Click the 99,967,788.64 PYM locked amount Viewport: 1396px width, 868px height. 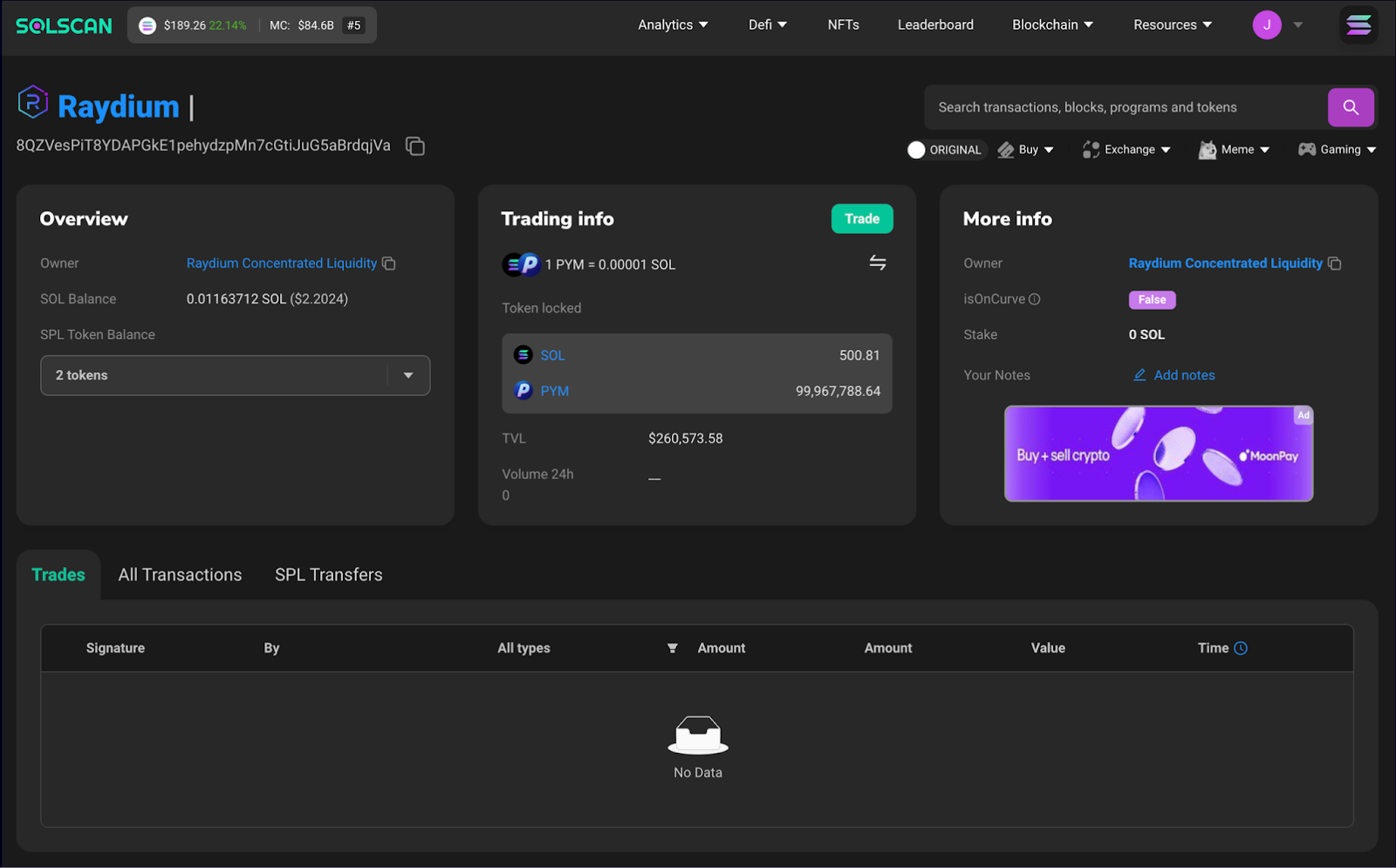pos(838,391)
